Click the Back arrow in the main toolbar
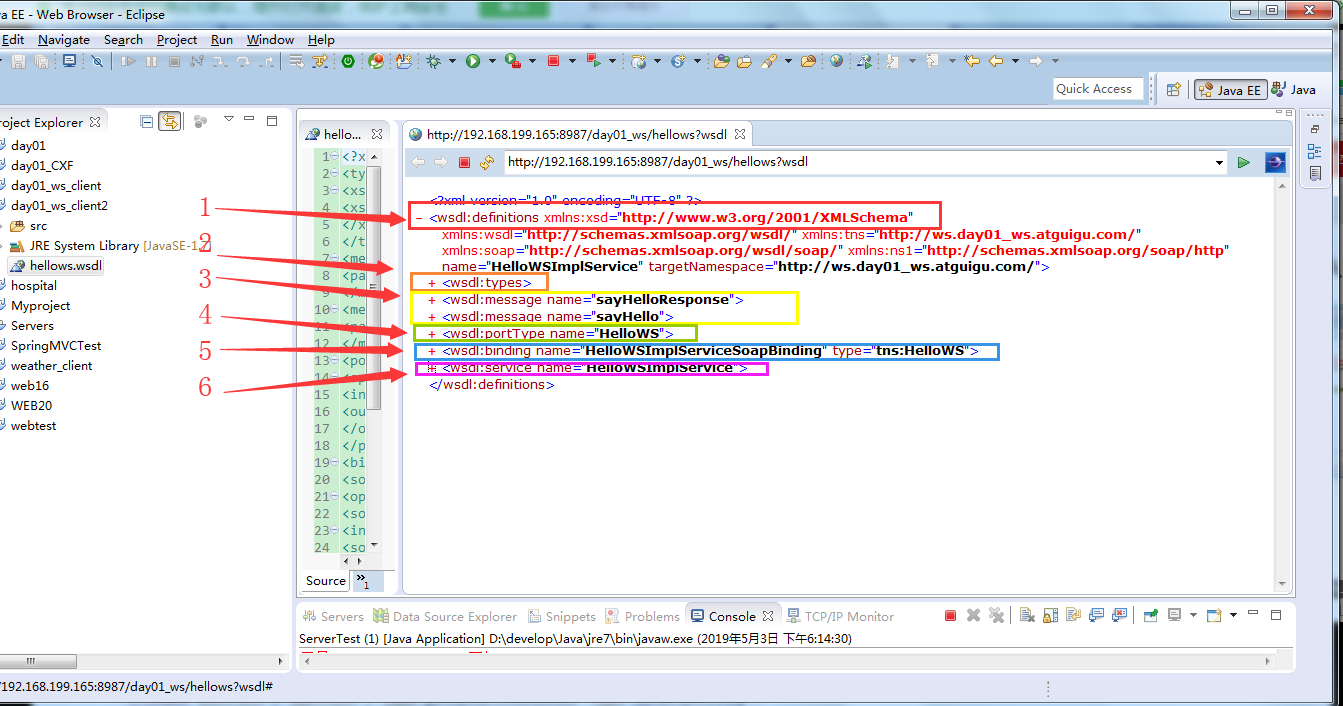The height and width of the screenshot is (706, 1343). tap(996, 61)
